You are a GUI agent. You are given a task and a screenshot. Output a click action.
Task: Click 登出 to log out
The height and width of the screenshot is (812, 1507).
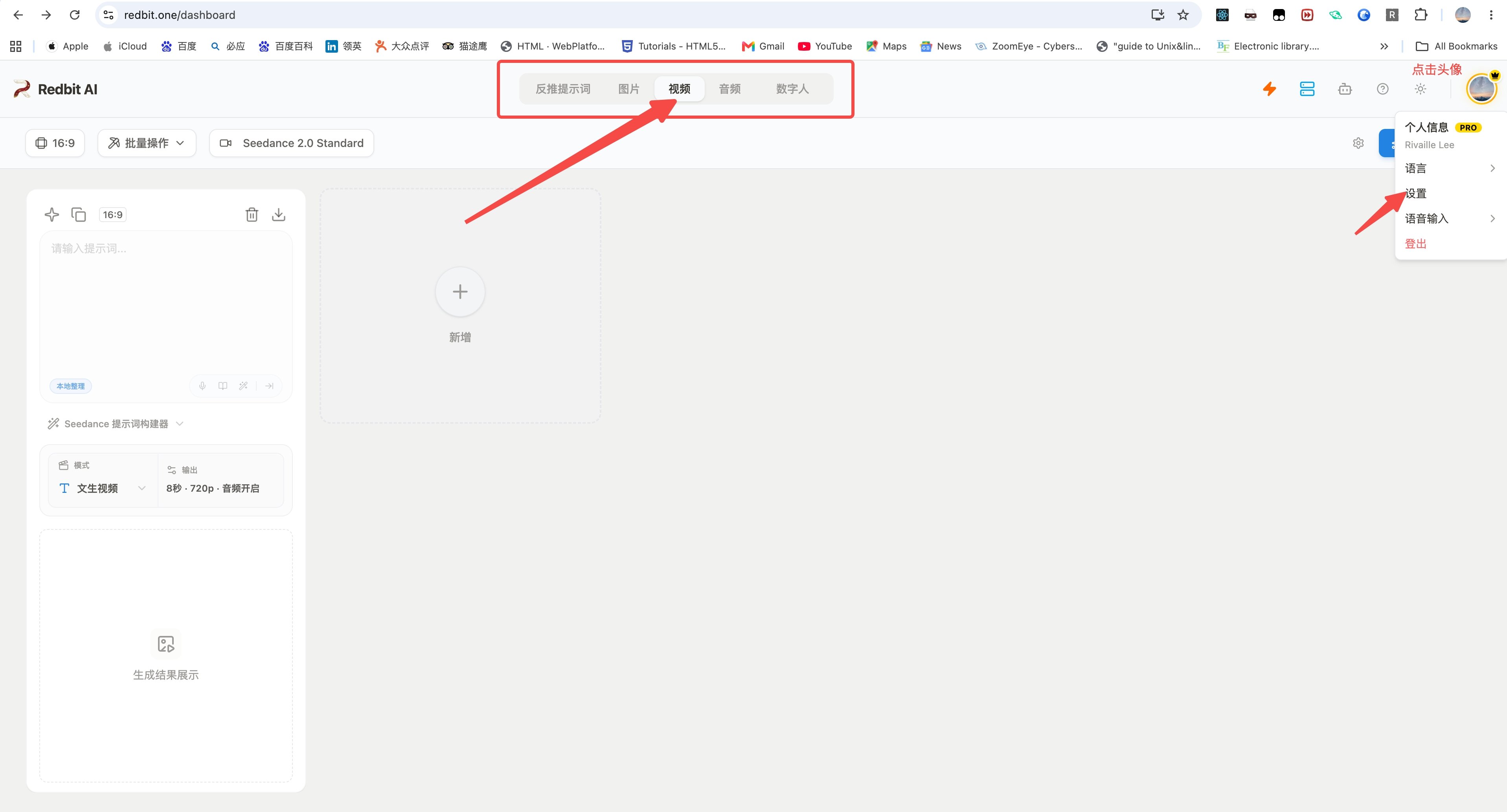[1451, 244]
